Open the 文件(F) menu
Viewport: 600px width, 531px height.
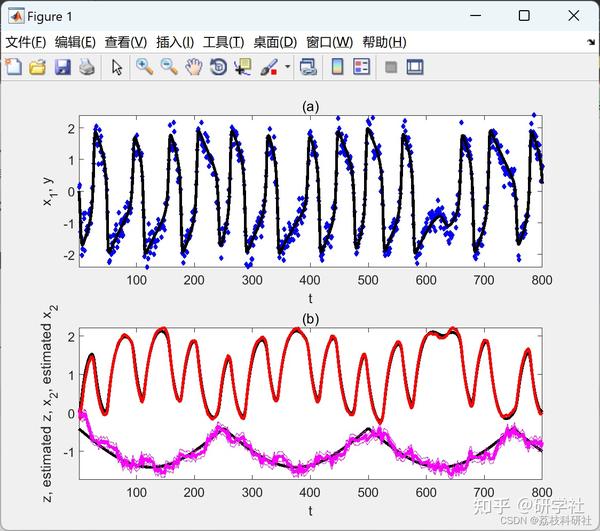click(x=26, y=42)
